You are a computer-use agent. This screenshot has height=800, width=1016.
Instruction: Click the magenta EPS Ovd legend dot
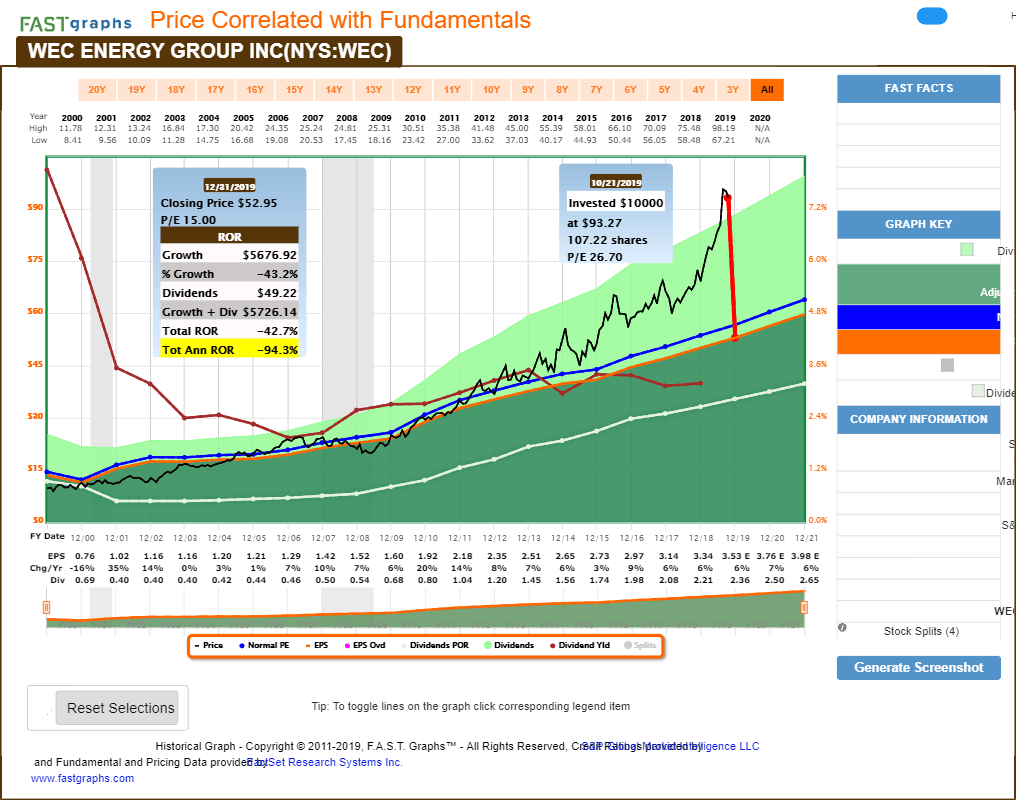click(x=346, y=645)
